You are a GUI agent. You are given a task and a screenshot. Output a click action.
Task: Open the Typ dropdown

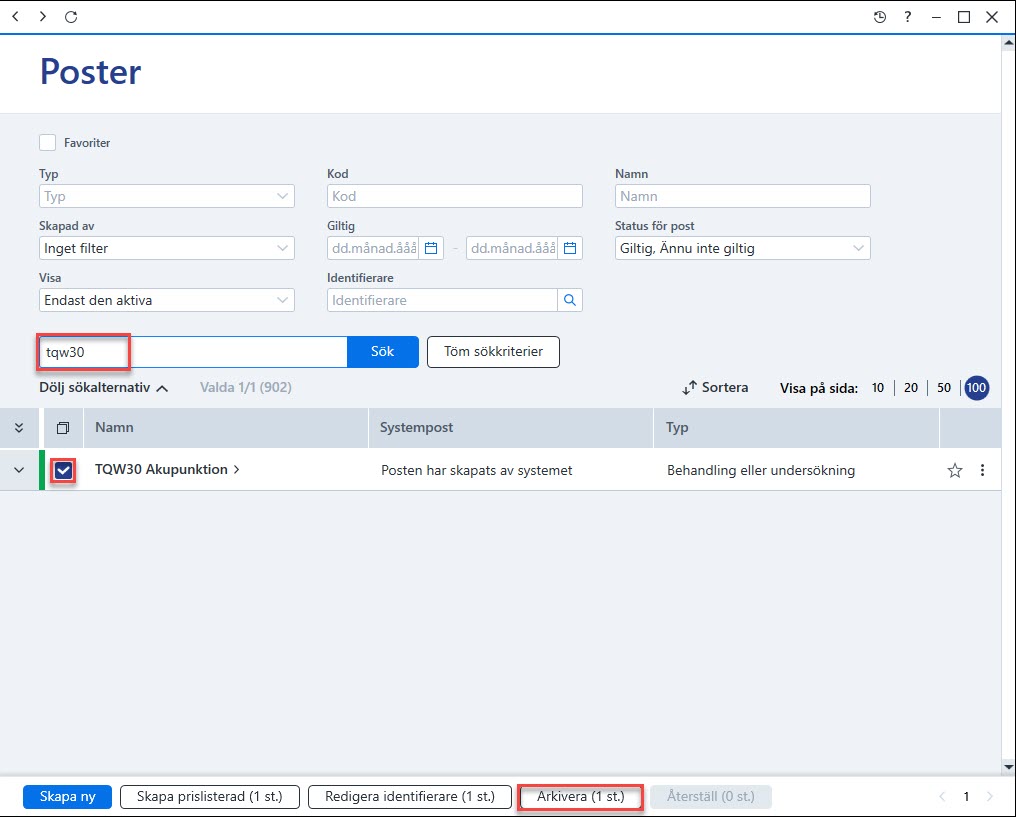167,196
